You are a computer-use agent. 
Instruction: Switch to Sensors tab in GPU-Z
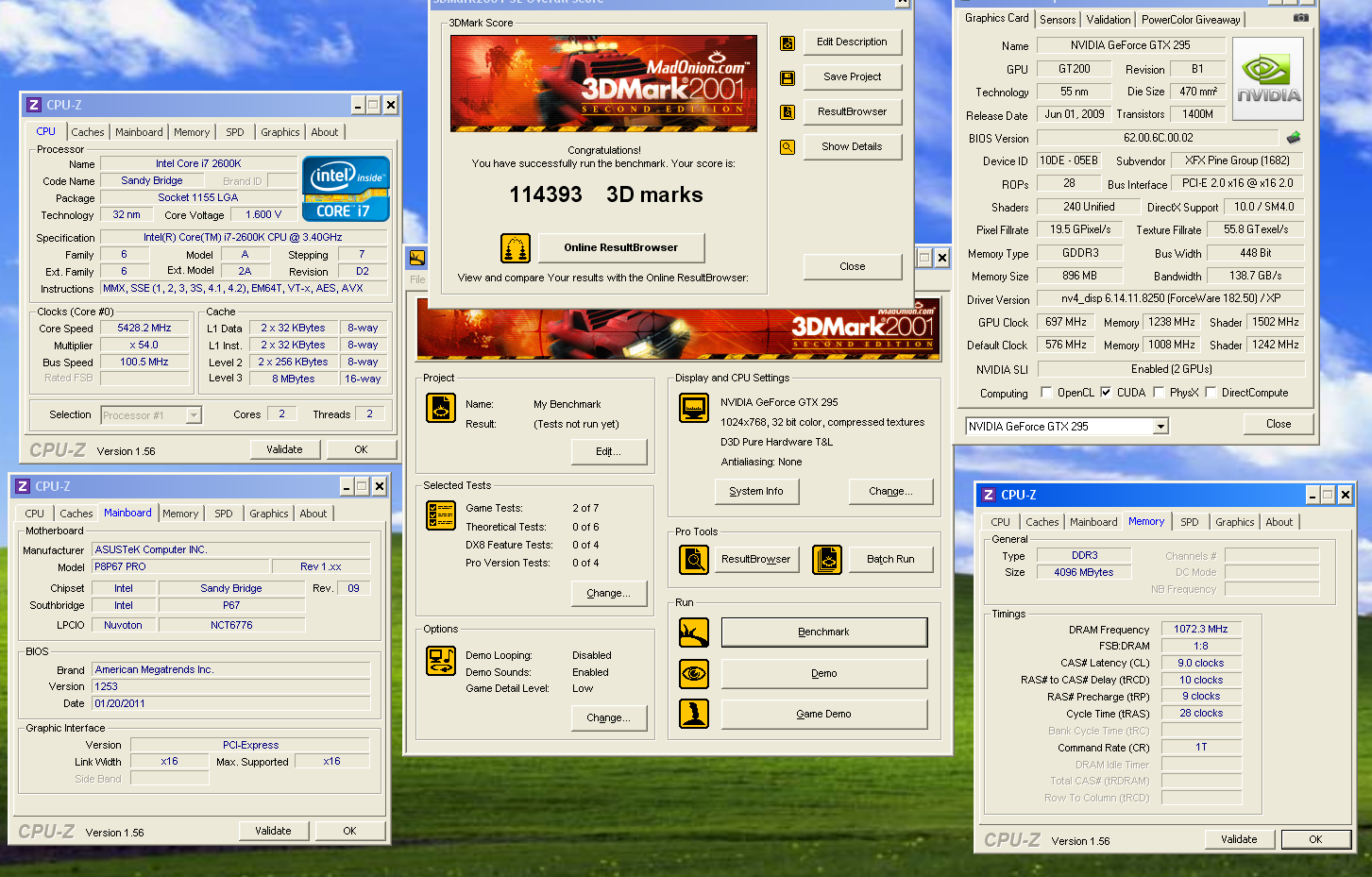pyautogui.click(x=1058, y=20)
